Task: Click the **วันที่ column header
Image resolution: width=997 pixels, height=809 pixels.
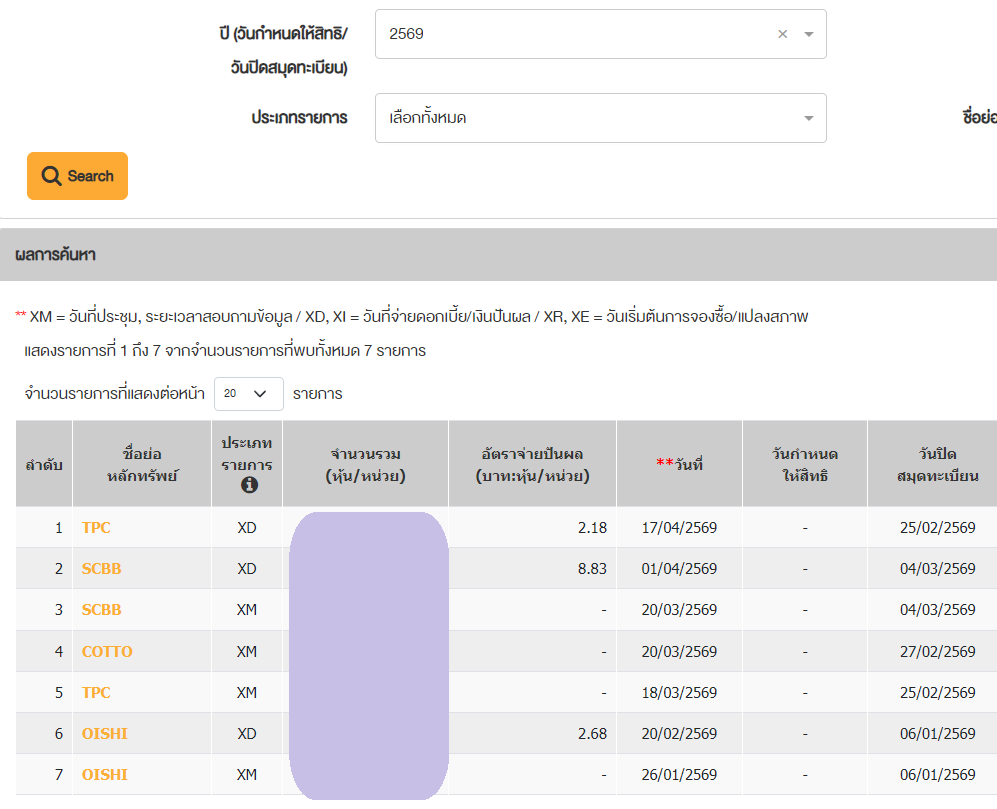Action: 679,464
